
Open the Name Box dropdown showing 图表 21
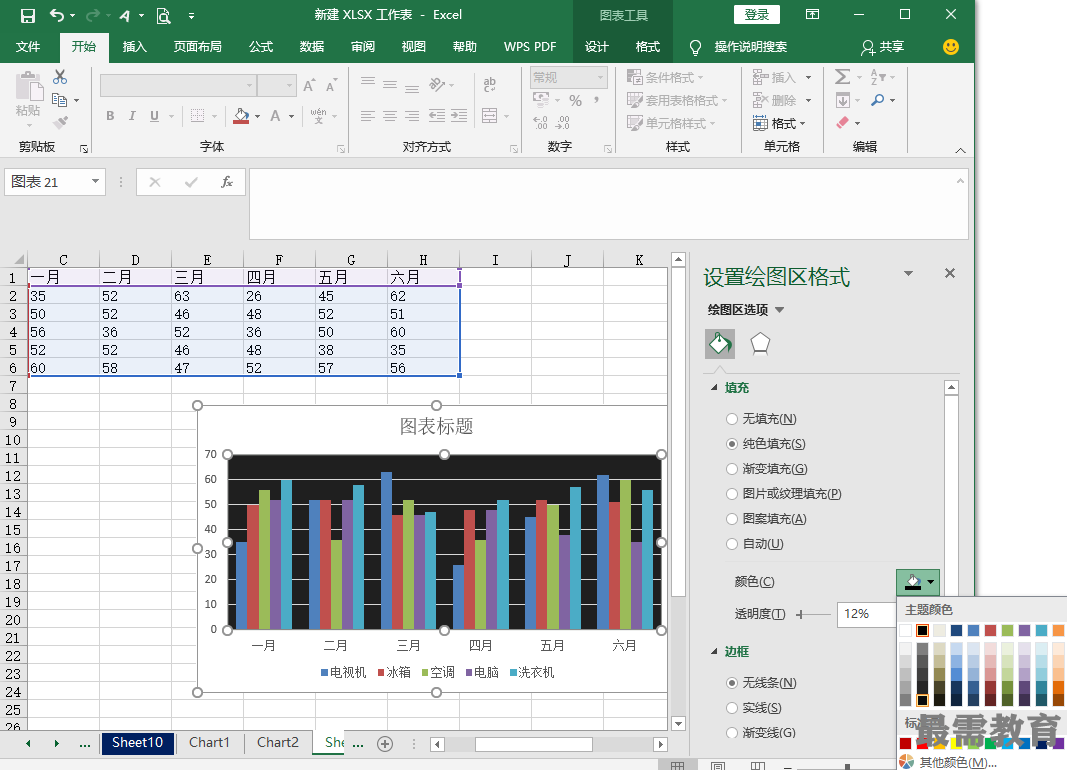(x=95, y=182)
